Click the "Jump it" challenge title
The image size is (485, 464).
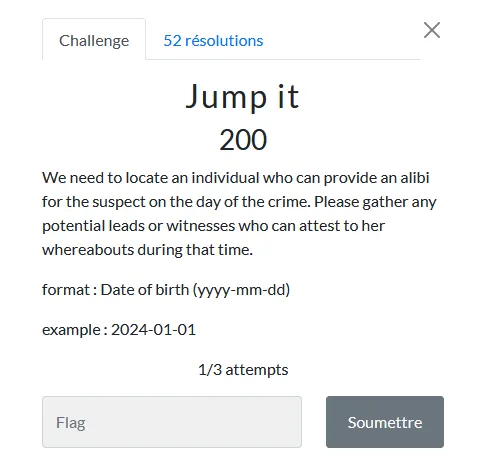242,97
